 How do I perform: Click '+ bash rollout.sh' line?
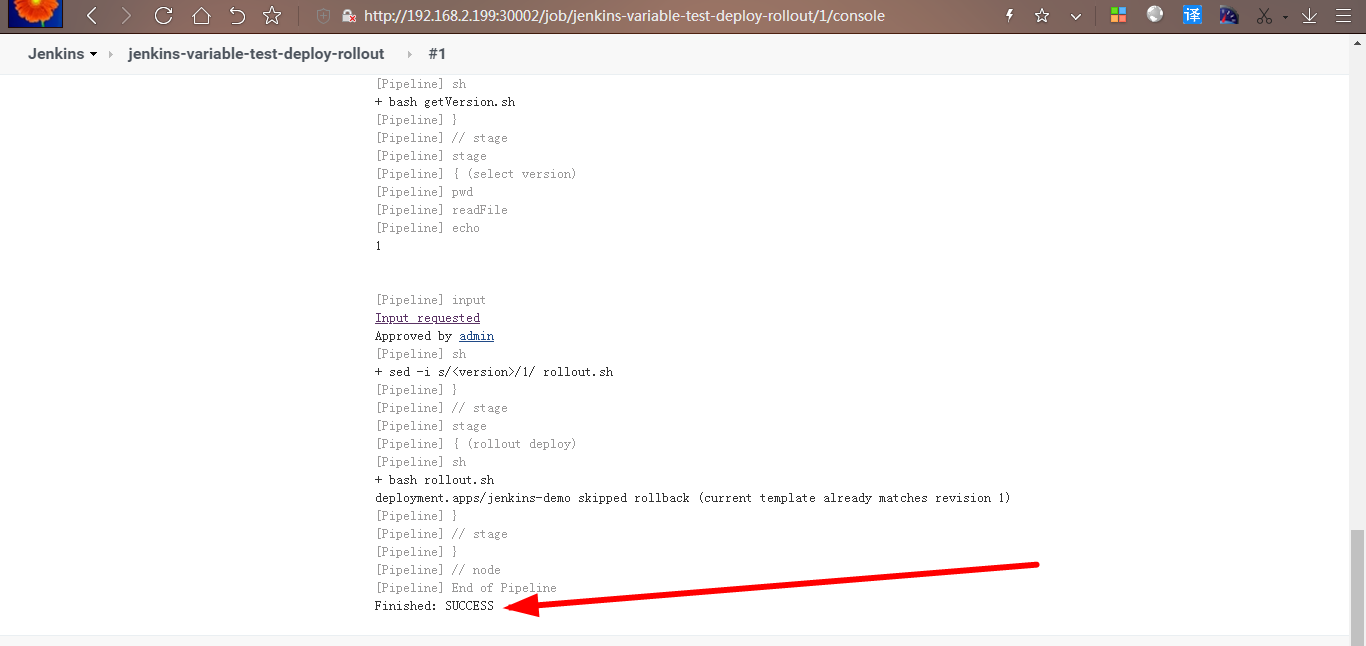(434, 480)
